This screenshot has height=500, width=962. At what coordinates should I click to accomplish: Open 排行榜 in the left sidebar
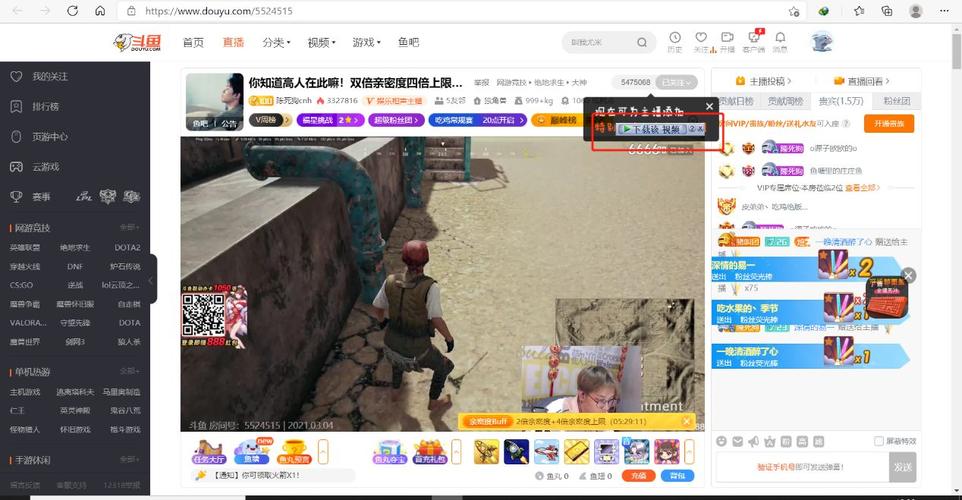point(45,106)
